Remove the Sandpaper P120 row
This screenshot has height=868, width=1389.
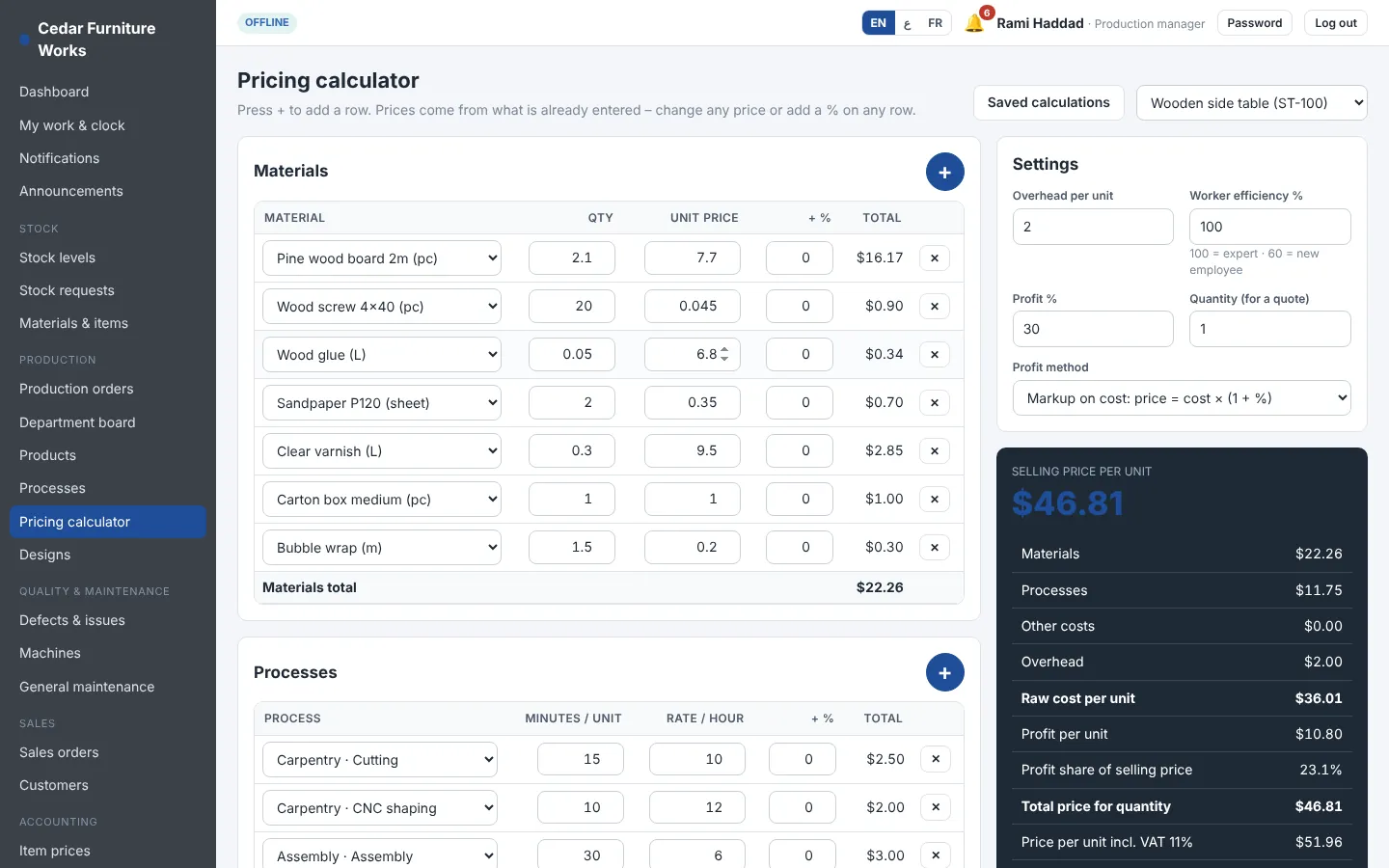coord(935,403)
